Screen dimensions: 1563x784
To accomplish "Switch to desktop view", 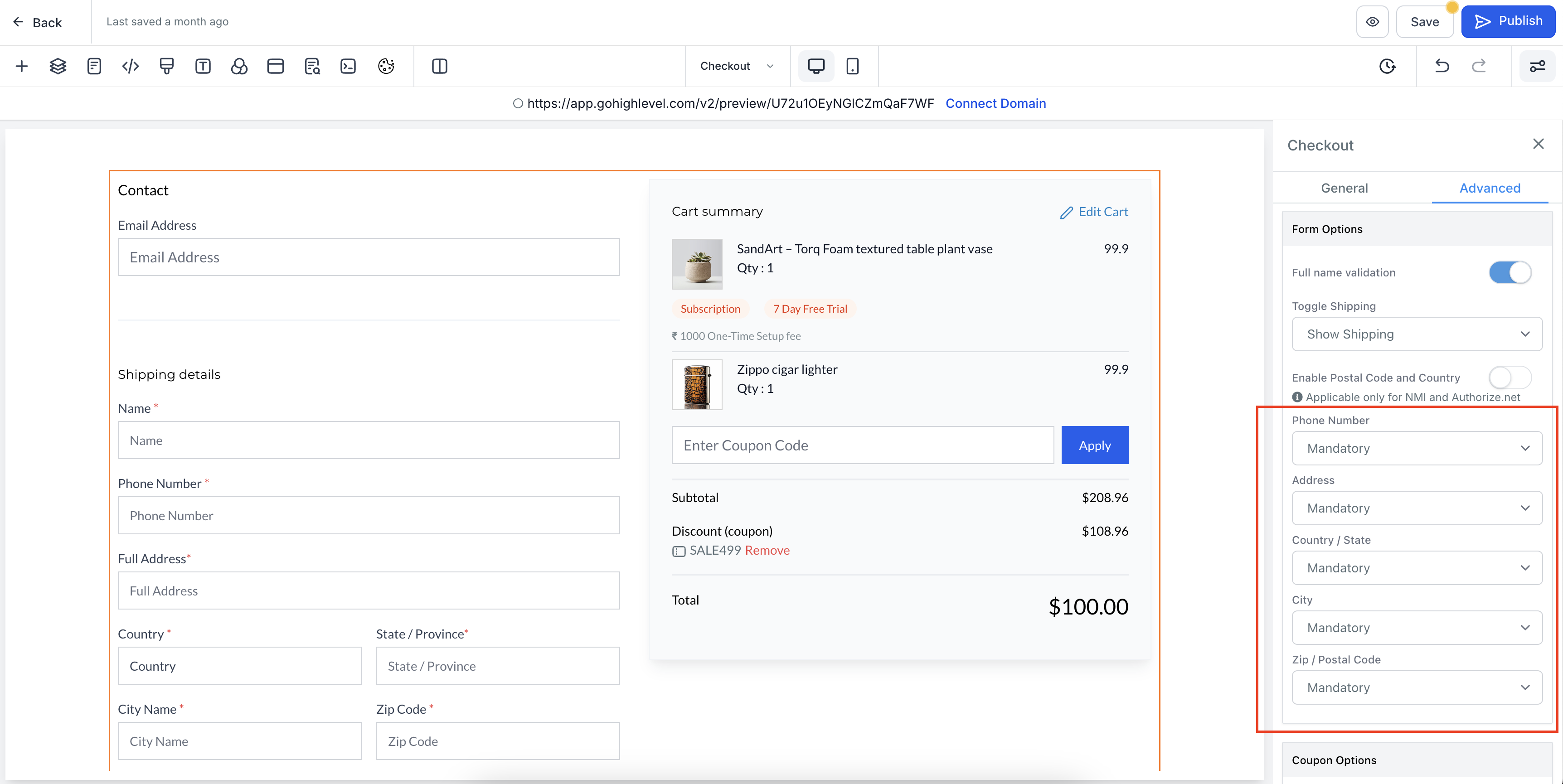I will [x=816, y=66].
